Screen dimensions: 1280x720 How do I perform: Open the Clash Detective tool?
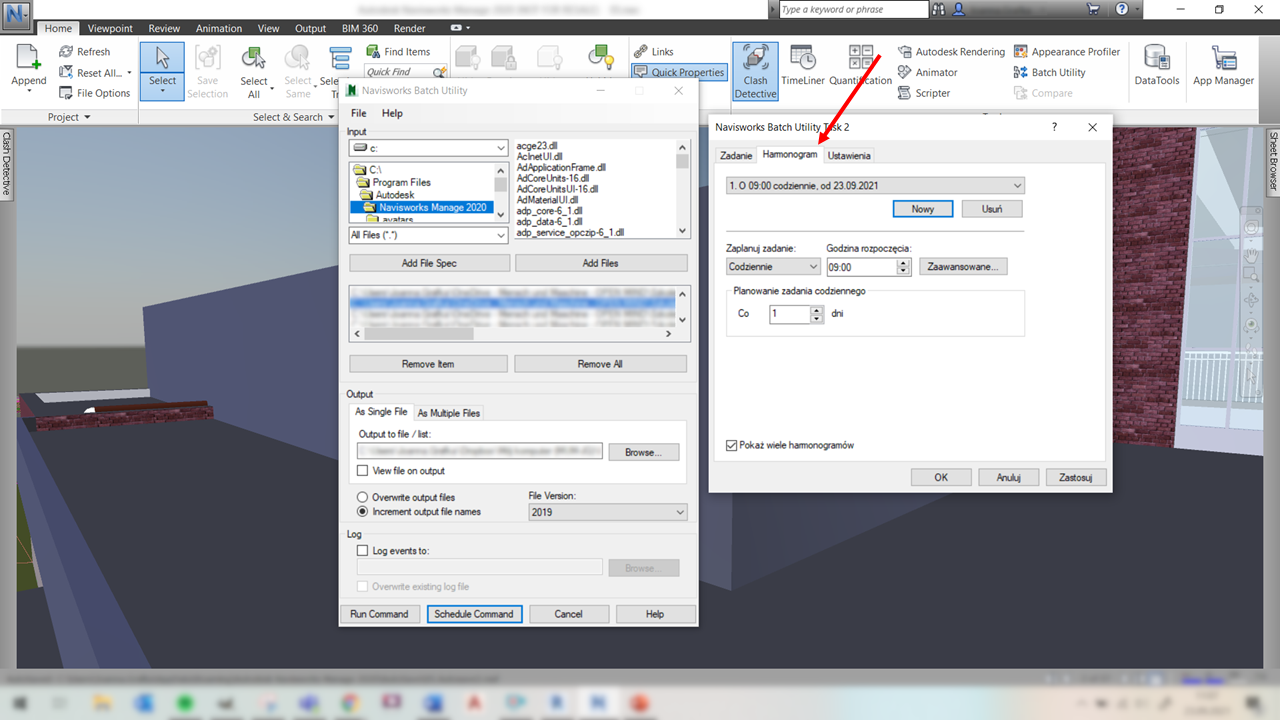point(755,70)
